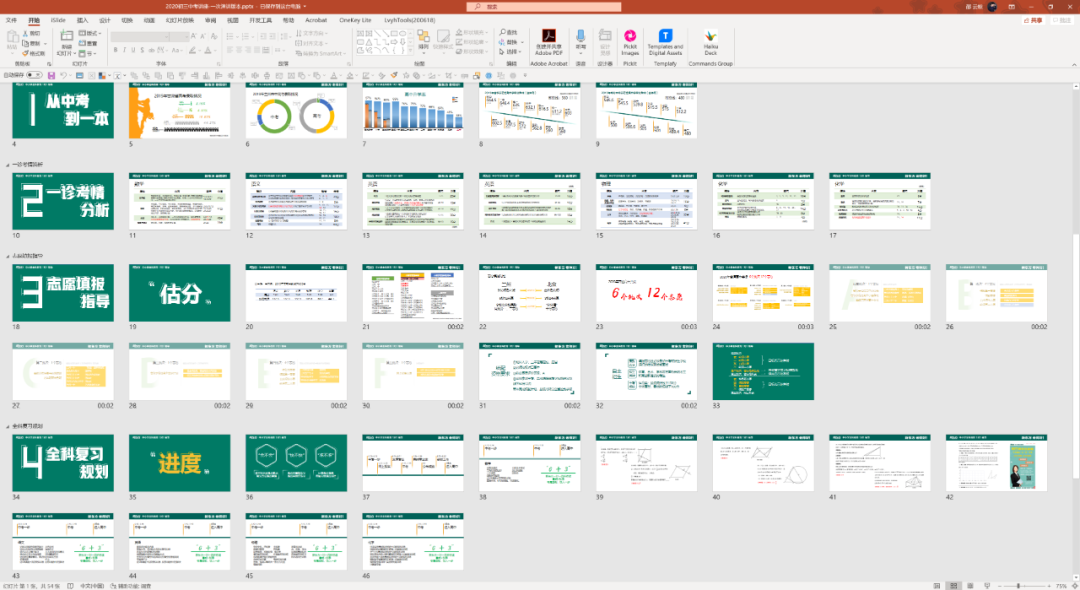Select slide 19 thumbnail titled 估分
Screen dimensions: 1080x590
click(179, 293)
